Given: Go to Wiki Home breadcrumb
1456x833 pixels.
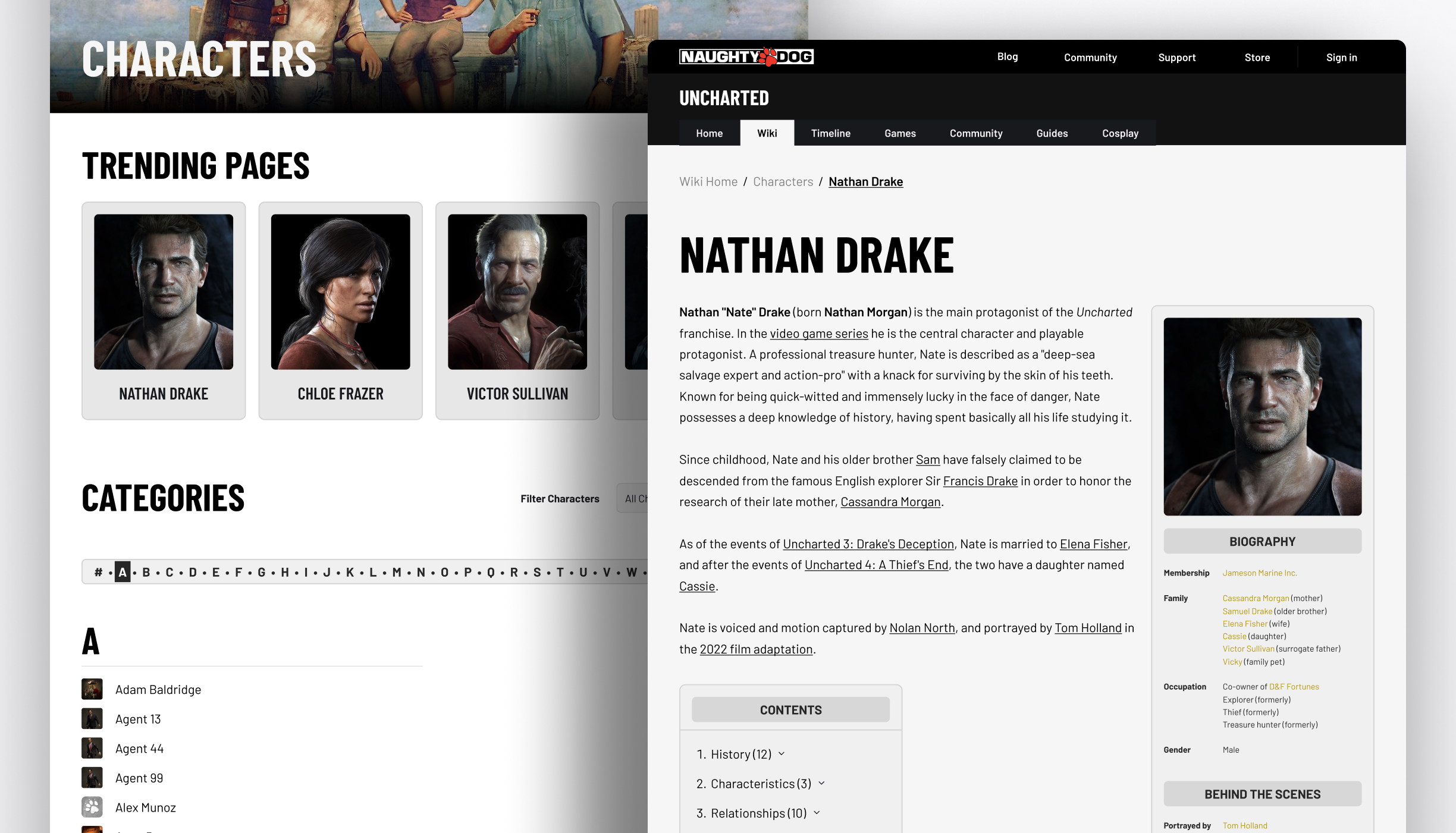Looking at the screenshot, I should [708, 182].
